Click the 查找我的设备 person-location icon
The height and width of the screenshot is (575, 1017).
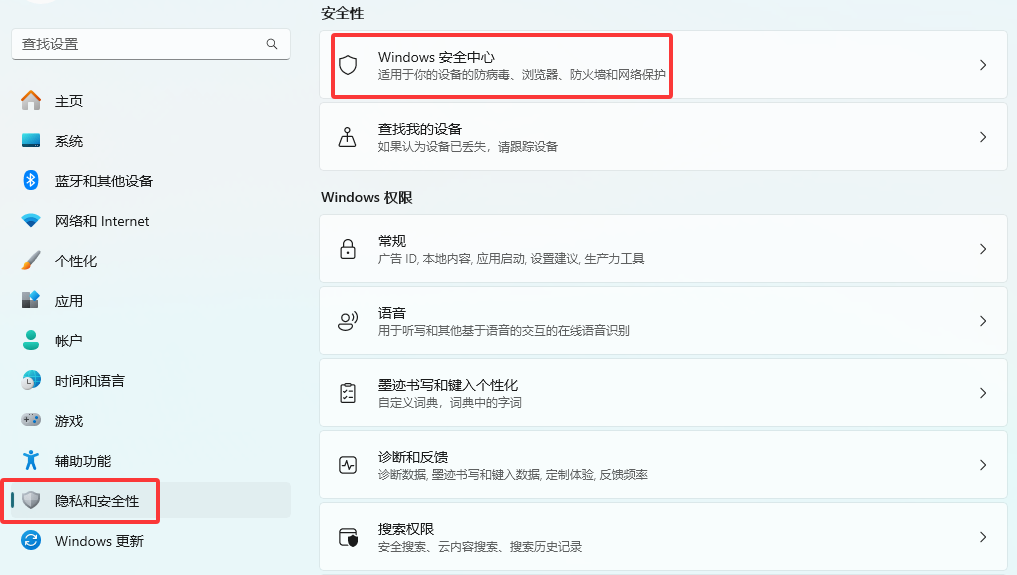click(x=348, y=137)
